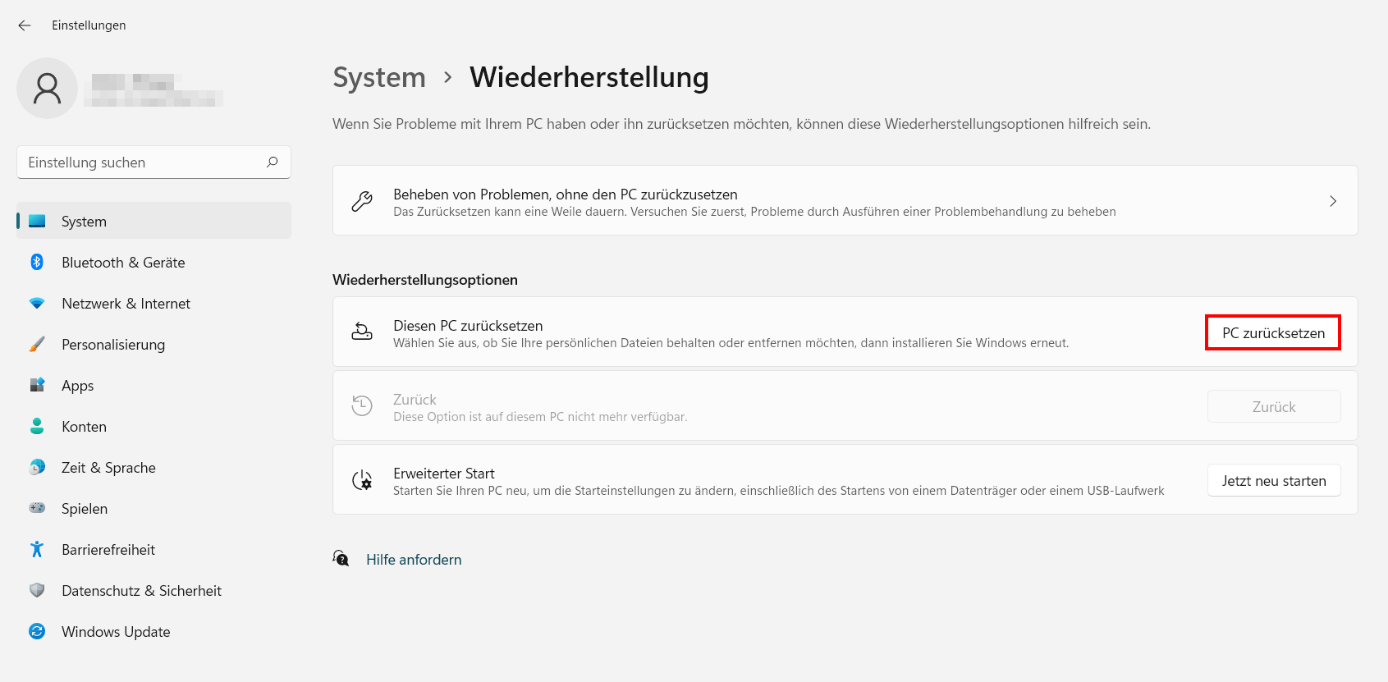Click the Windows Update sync icon
This screenshot has width=1388, height=682.
coord(37,631)
